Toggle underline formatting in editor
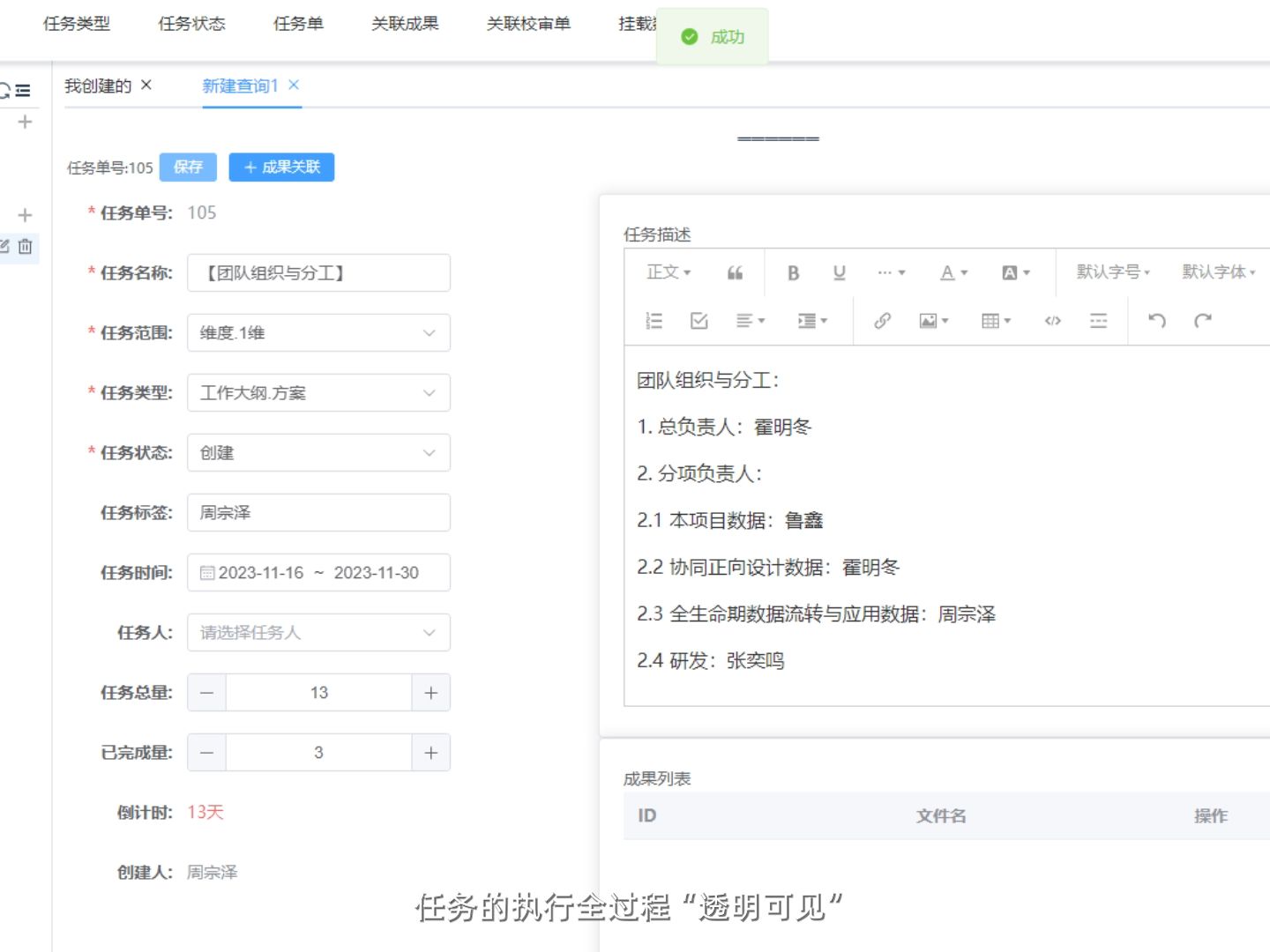 point(839,273)
